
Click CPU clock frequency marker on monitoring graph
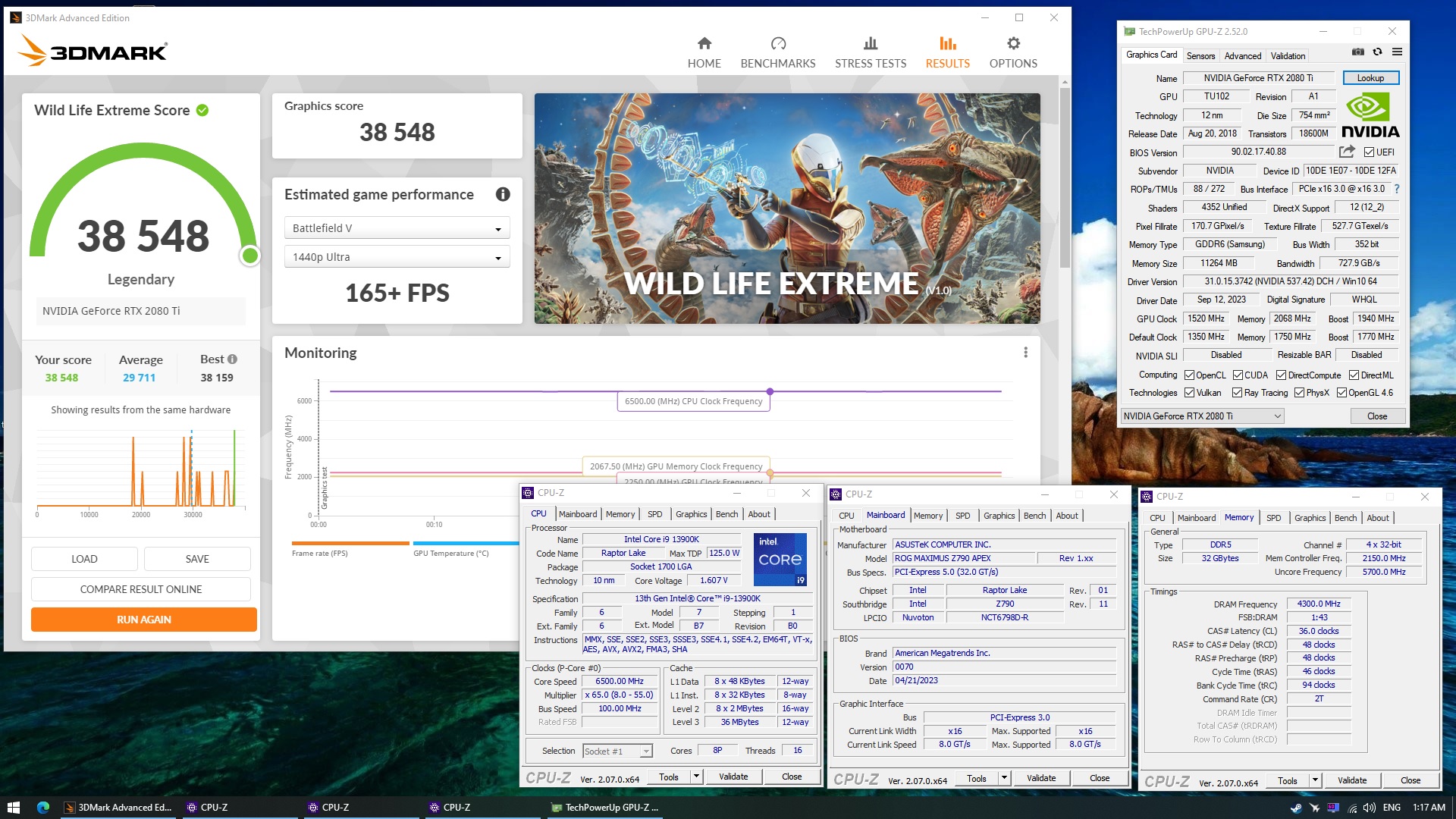770,391
